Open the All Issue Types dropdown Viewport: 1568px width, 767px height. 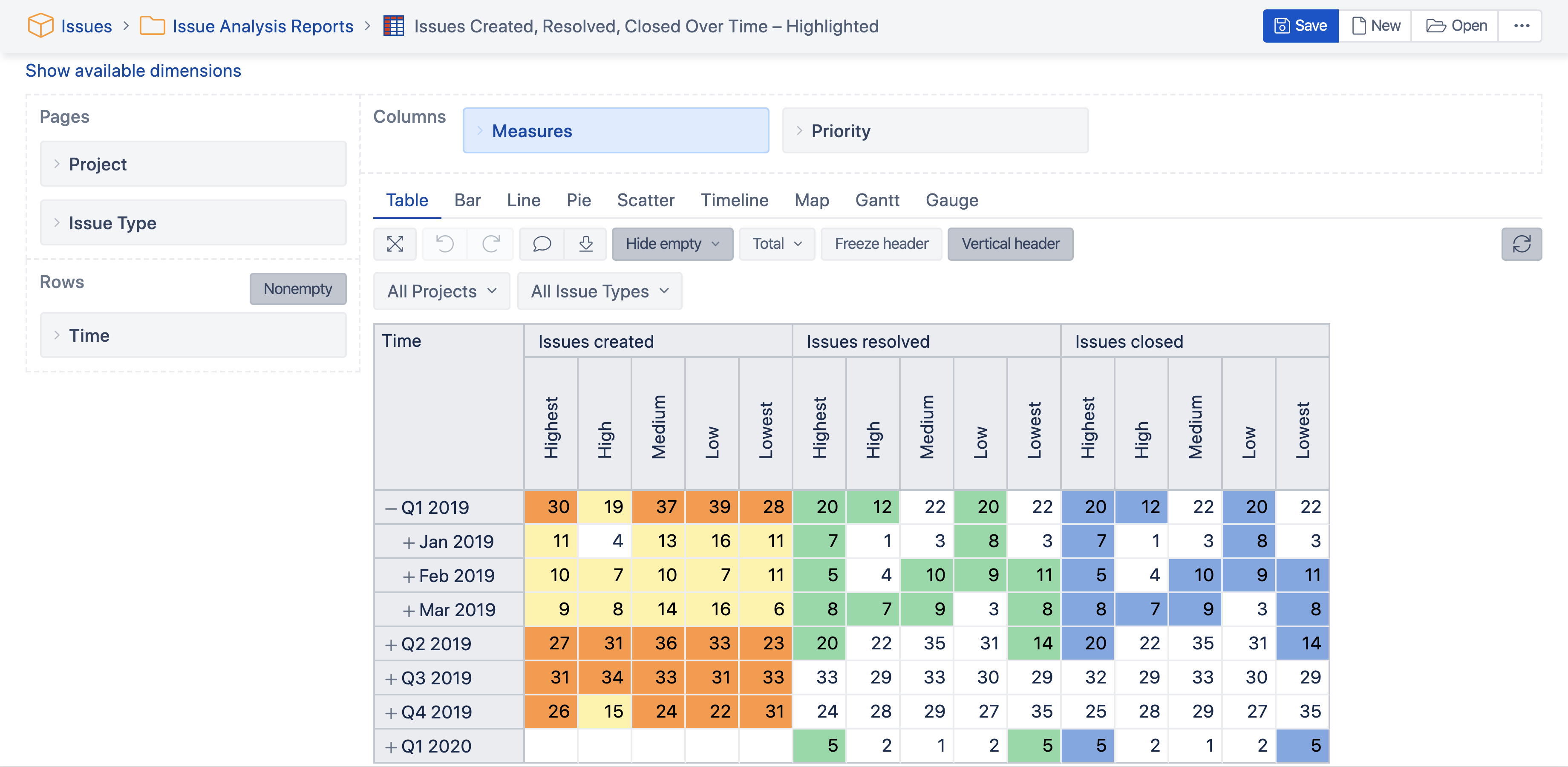pyautogui.click(x=600, y=291)
